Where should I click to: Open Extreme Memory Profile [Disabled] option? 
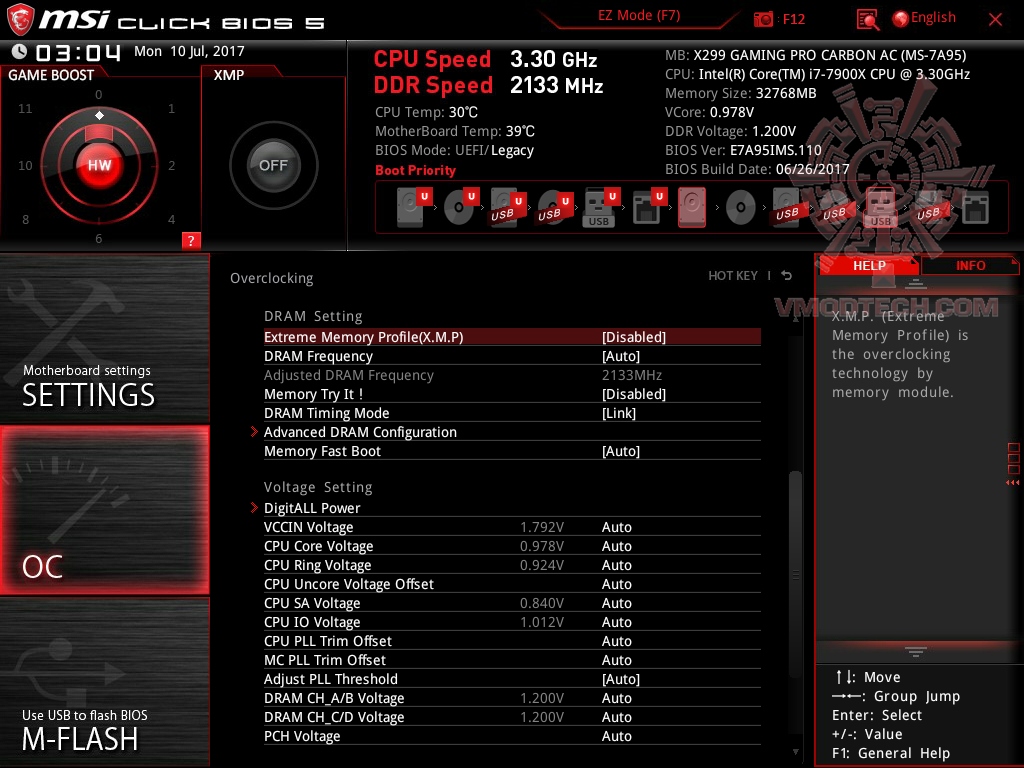(x=512, y=337)
